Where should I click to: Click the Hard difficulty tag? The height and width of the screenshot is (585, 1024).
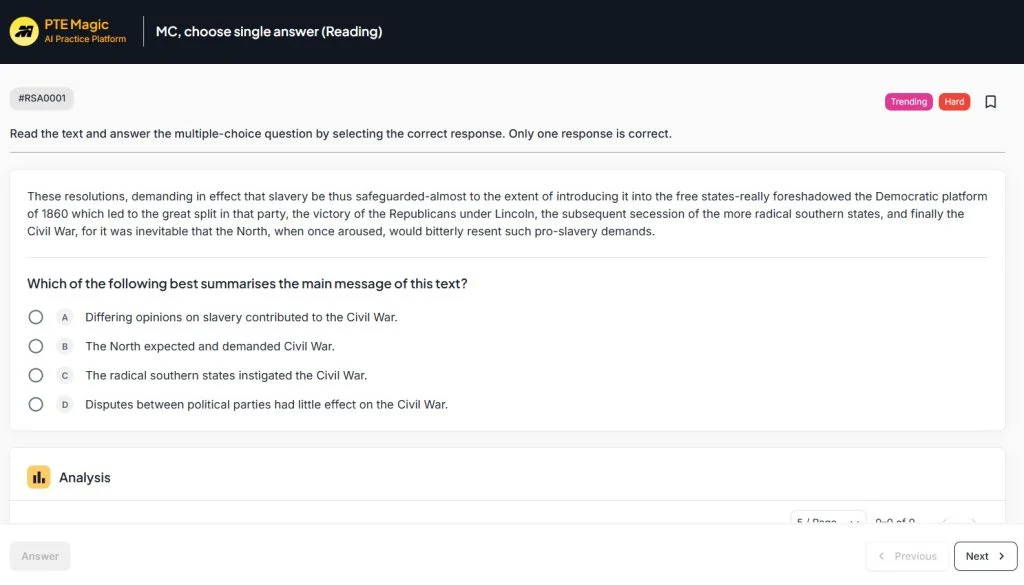coord(954,102)
